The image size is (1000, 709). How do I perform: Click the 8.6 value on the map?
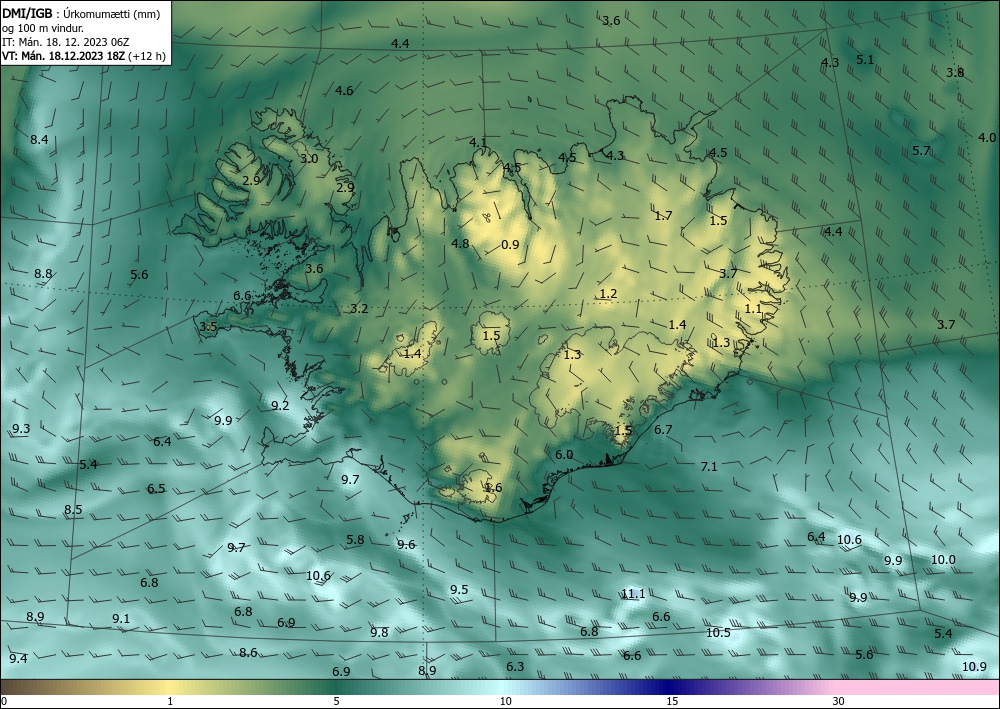248,652
